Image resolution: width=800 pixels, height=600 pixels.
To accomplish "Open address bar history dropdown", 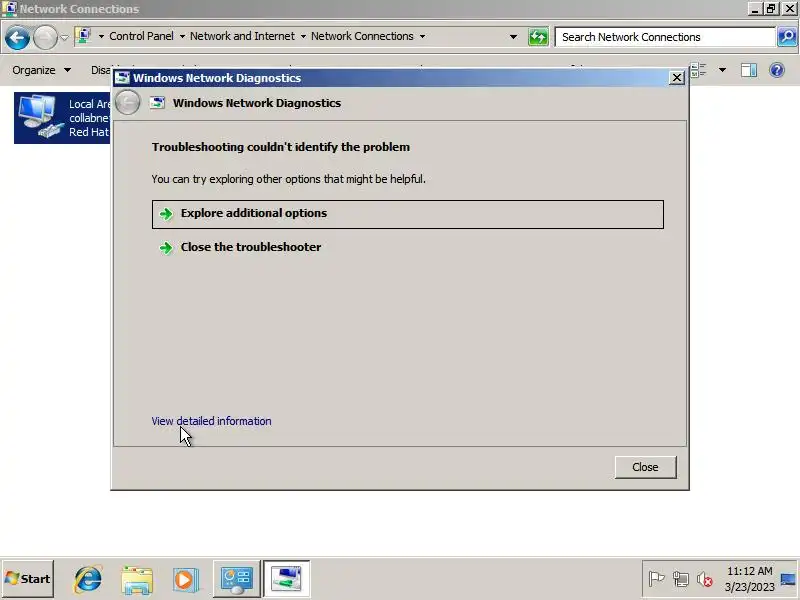I will pos(513,37).
